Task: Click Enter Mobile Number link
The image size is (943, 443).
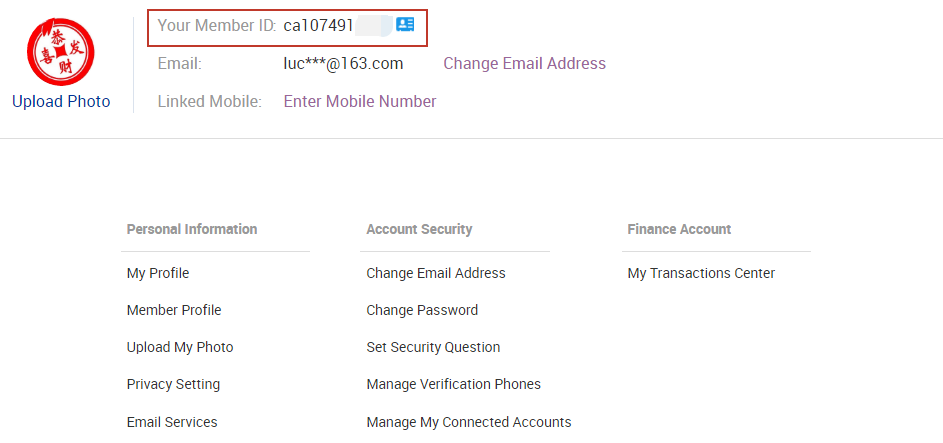Action: pyautogui.click(x=360, y=101)
